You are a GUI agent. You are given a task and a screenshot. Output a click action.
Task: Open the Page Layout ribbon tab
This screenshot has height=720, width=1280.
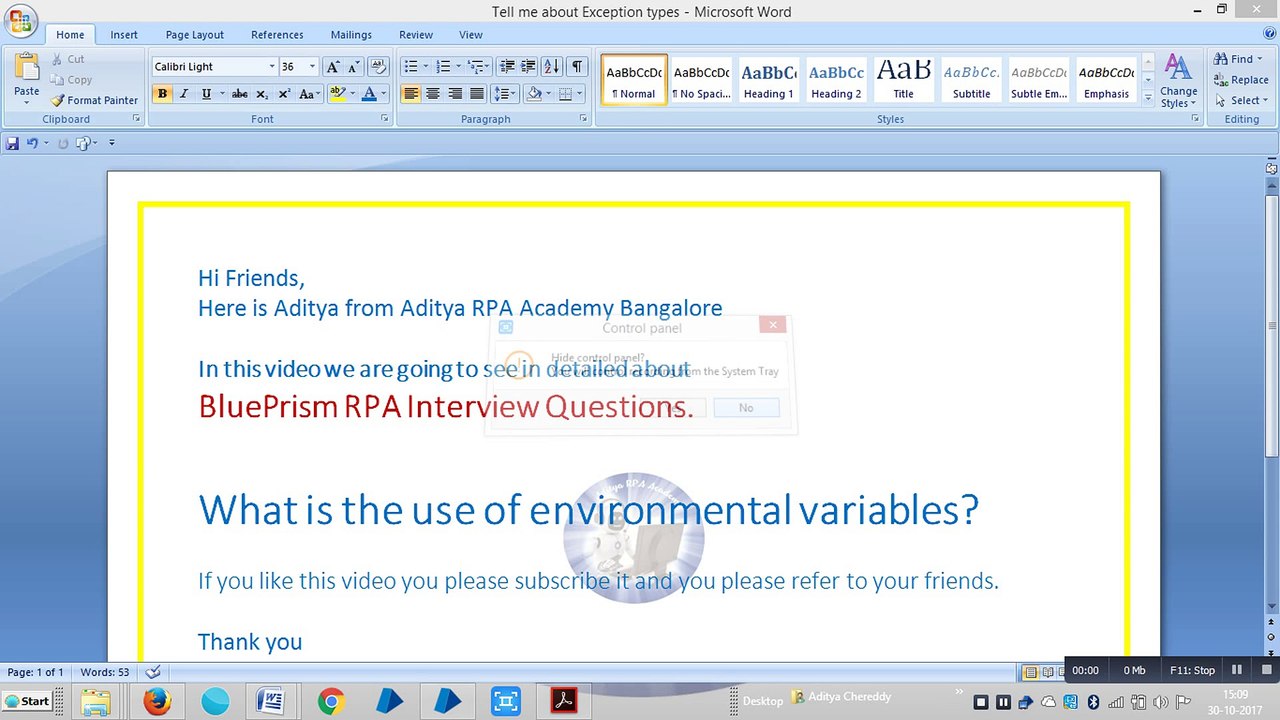(195, 35)
